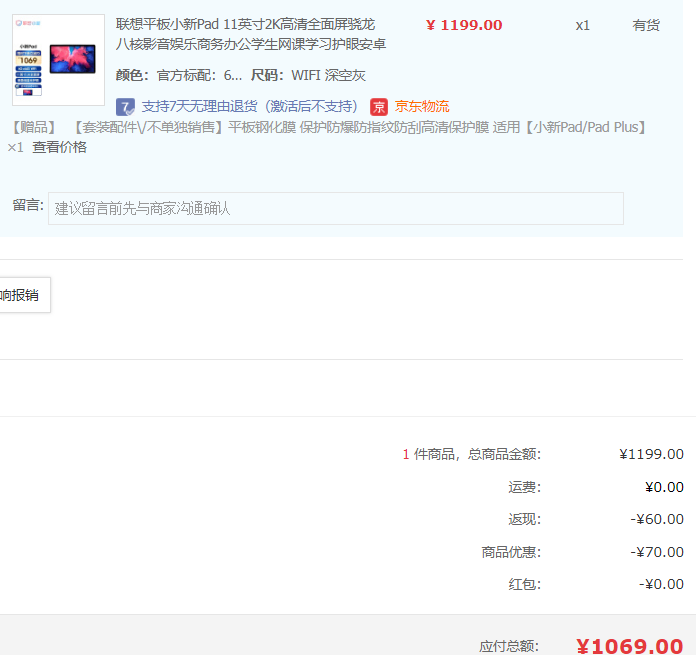Click the blue 7-day return icon
This screenshot has height=655, width=696.
click(125, 107)
